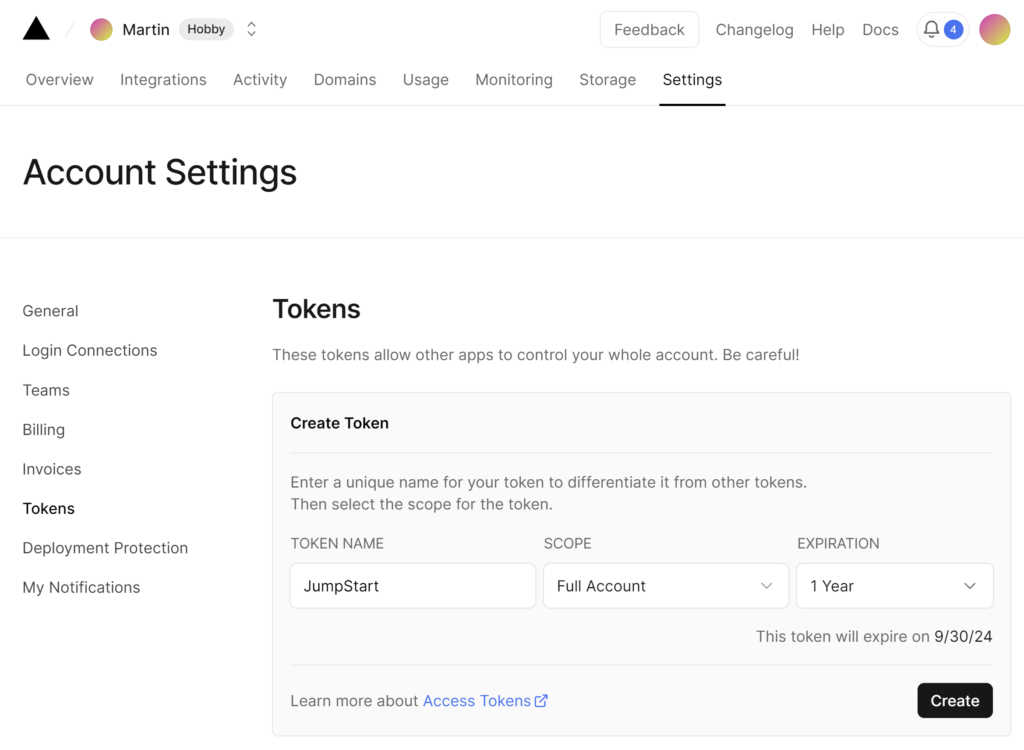
Task: Open the team switcher chevron control
Action: [x=251, y=29]
